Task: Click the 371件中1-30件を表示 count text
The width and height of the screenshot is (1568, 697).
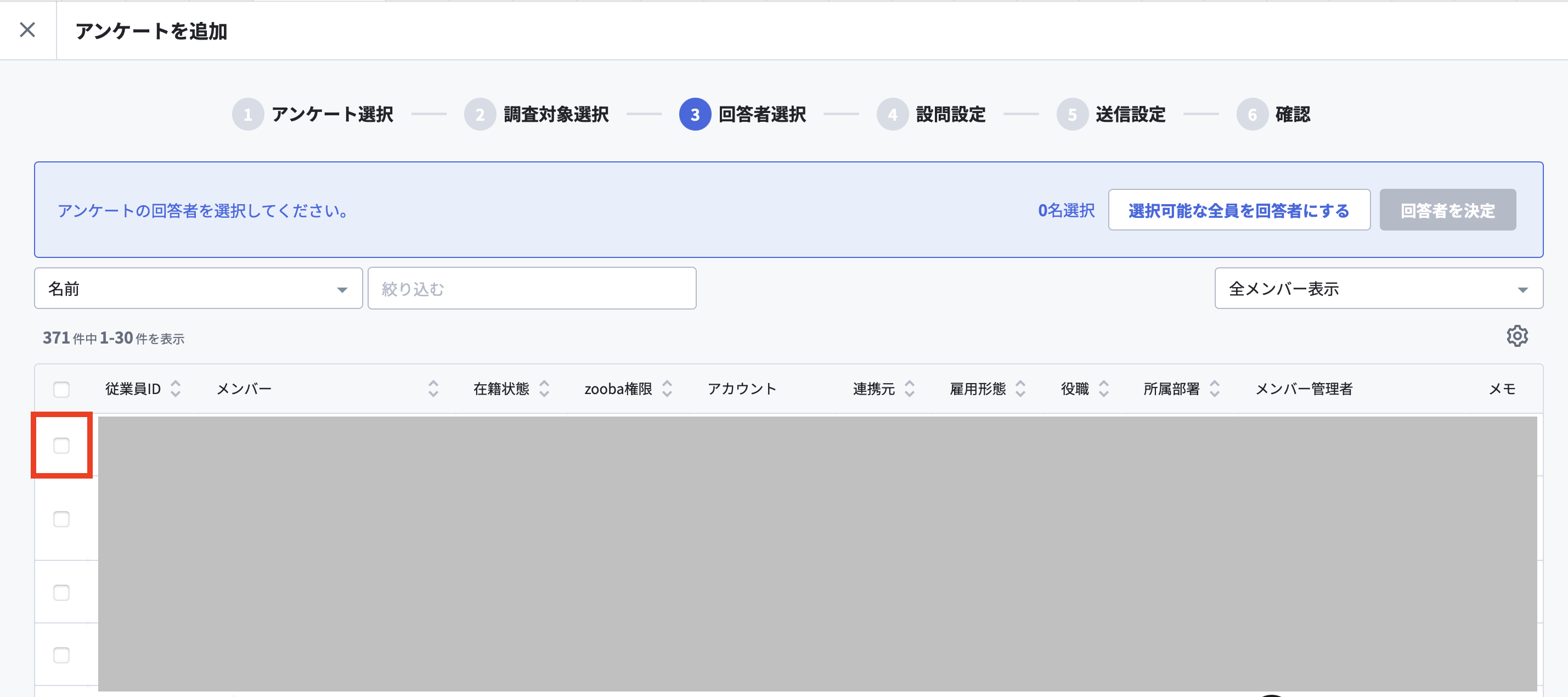Action: click(113, 338)
